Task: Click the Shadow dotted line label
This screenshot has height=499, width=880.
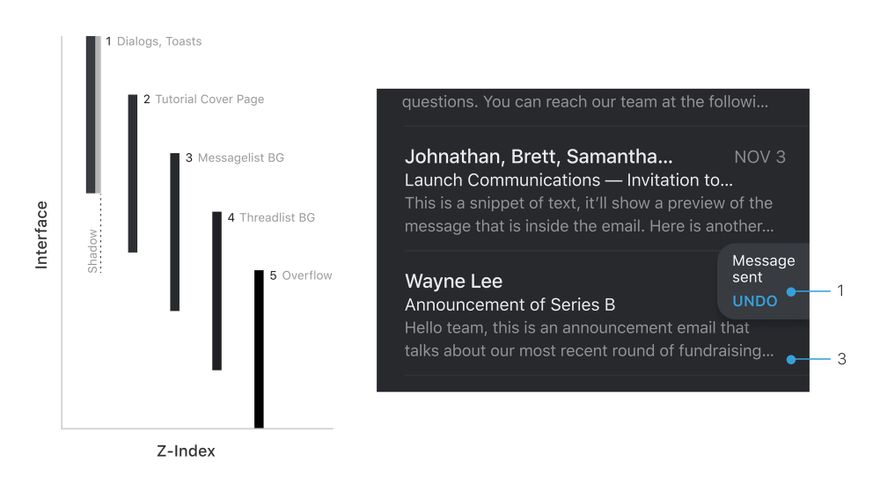Action: [93, 251]
